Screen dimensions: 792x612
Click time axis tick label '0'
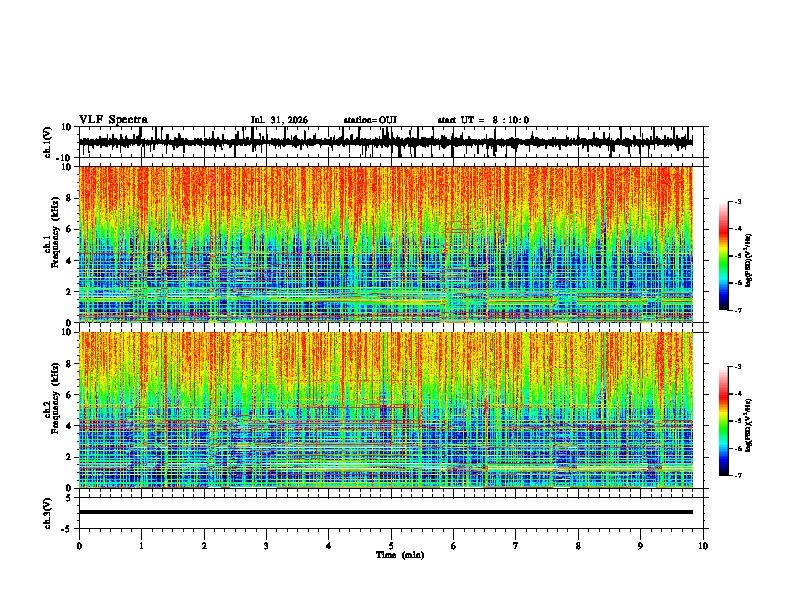[79, 546]
